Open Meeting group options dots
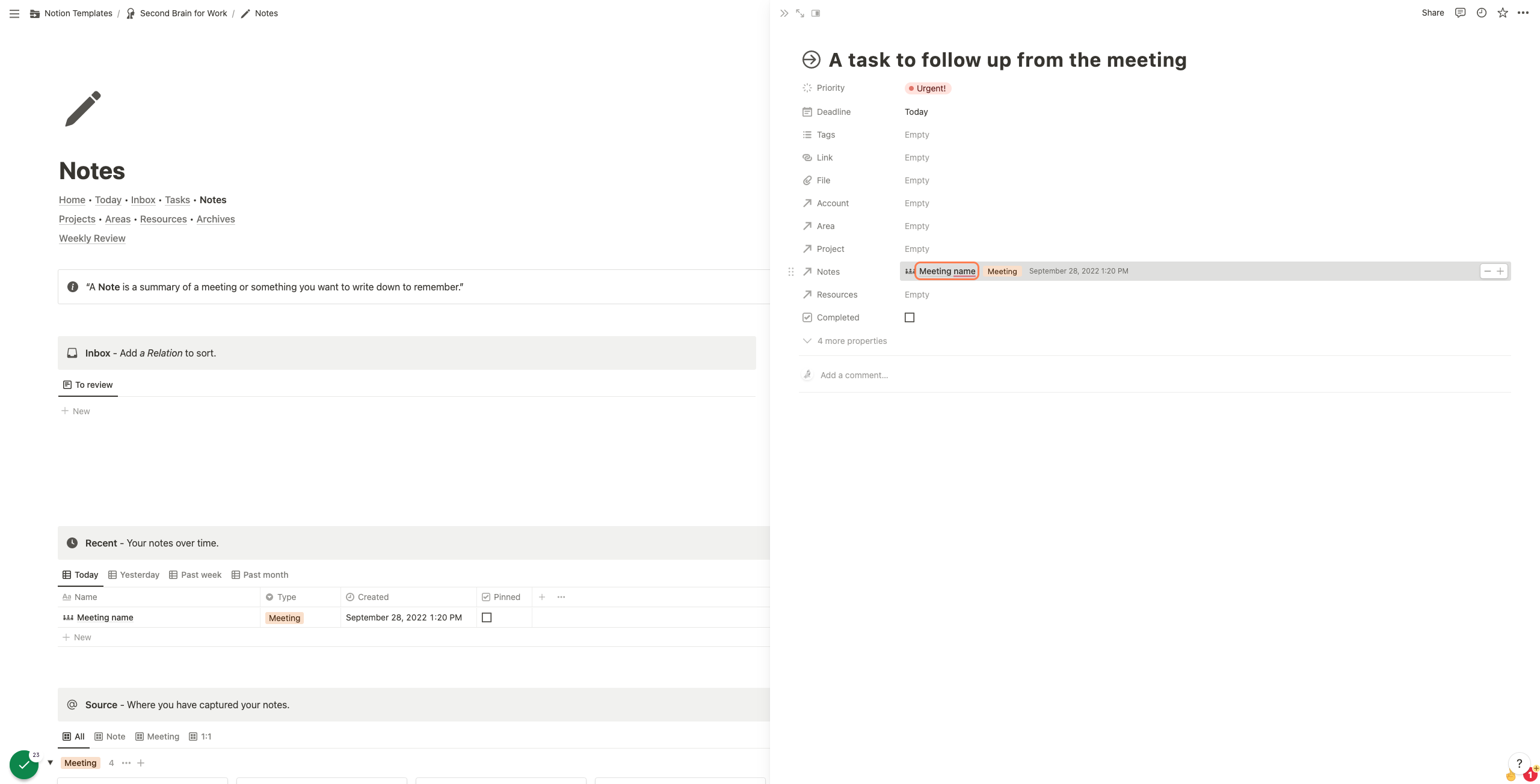 point(126,763)
